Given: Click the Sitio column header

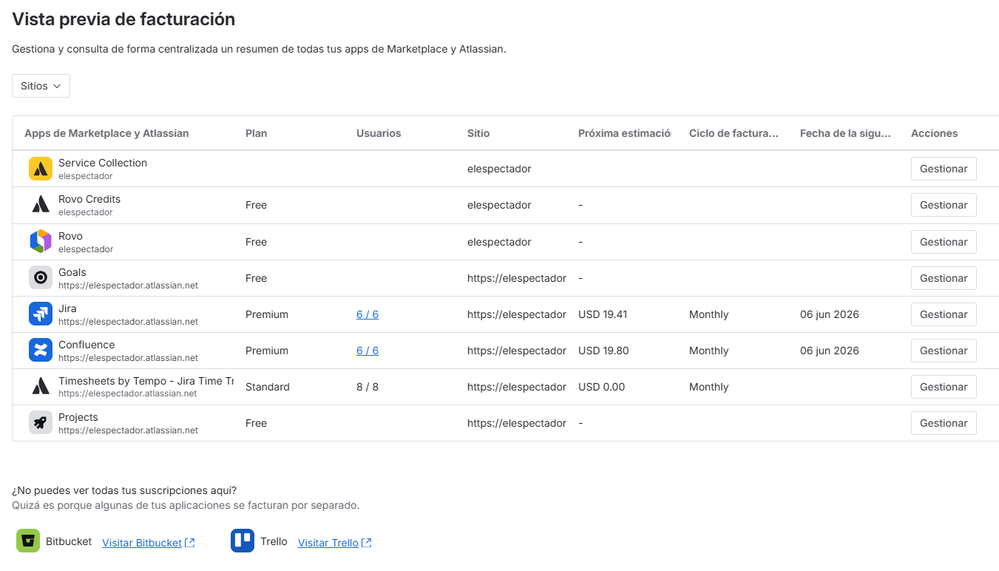Looking at the screenshot, I should click(478, 133).
